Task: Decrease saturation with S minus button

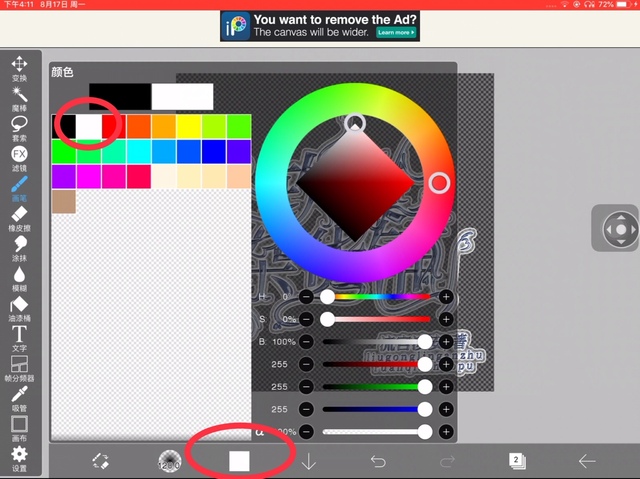Action: [x=307, y=319]
